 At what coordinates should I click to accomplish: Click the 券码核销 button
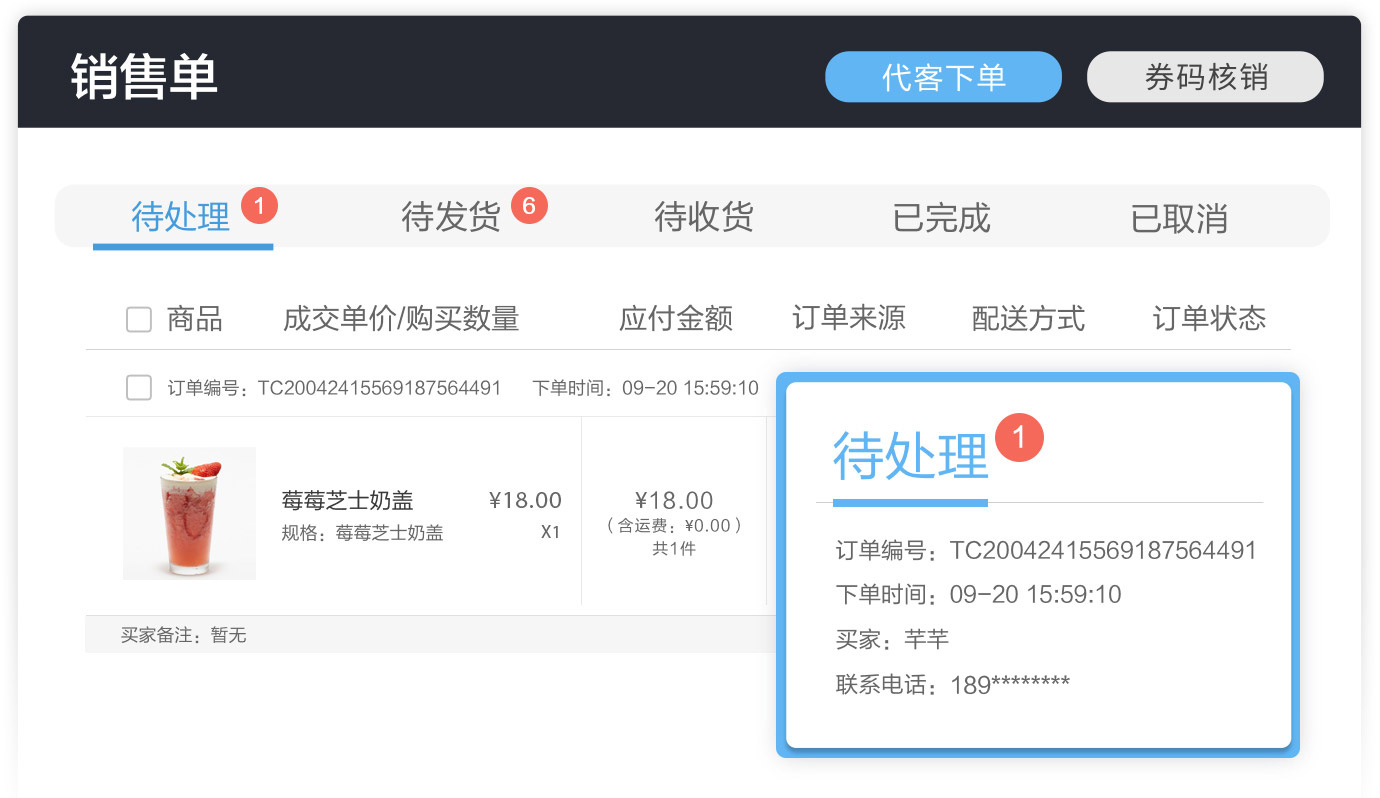(x=1204, y=76)
